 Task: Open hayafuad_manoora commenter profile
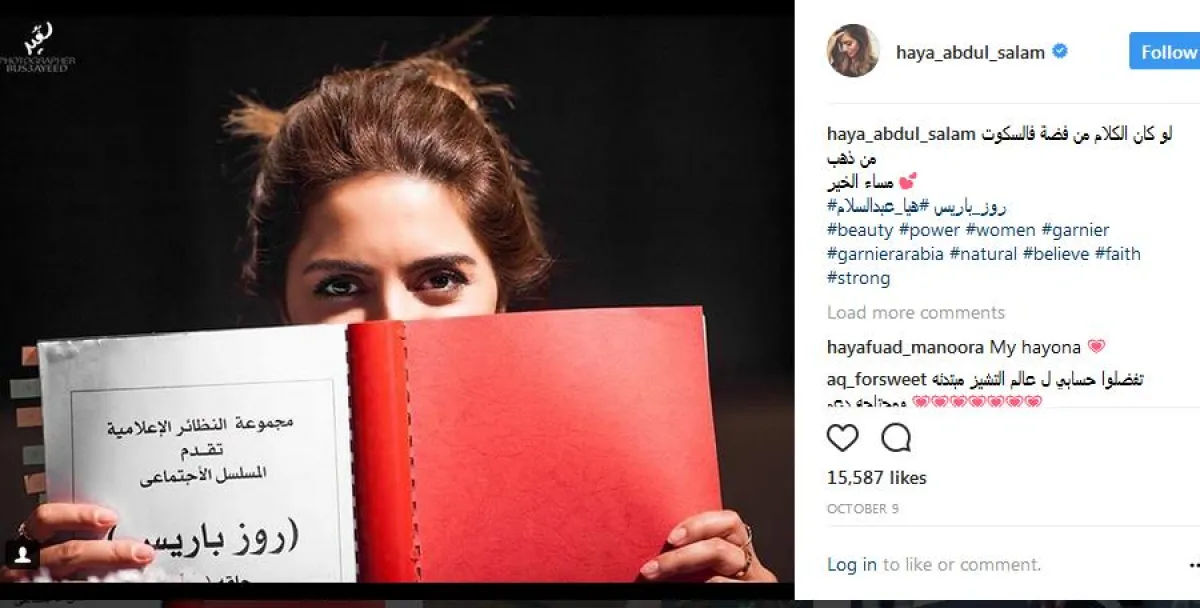(x=906, y=348)
